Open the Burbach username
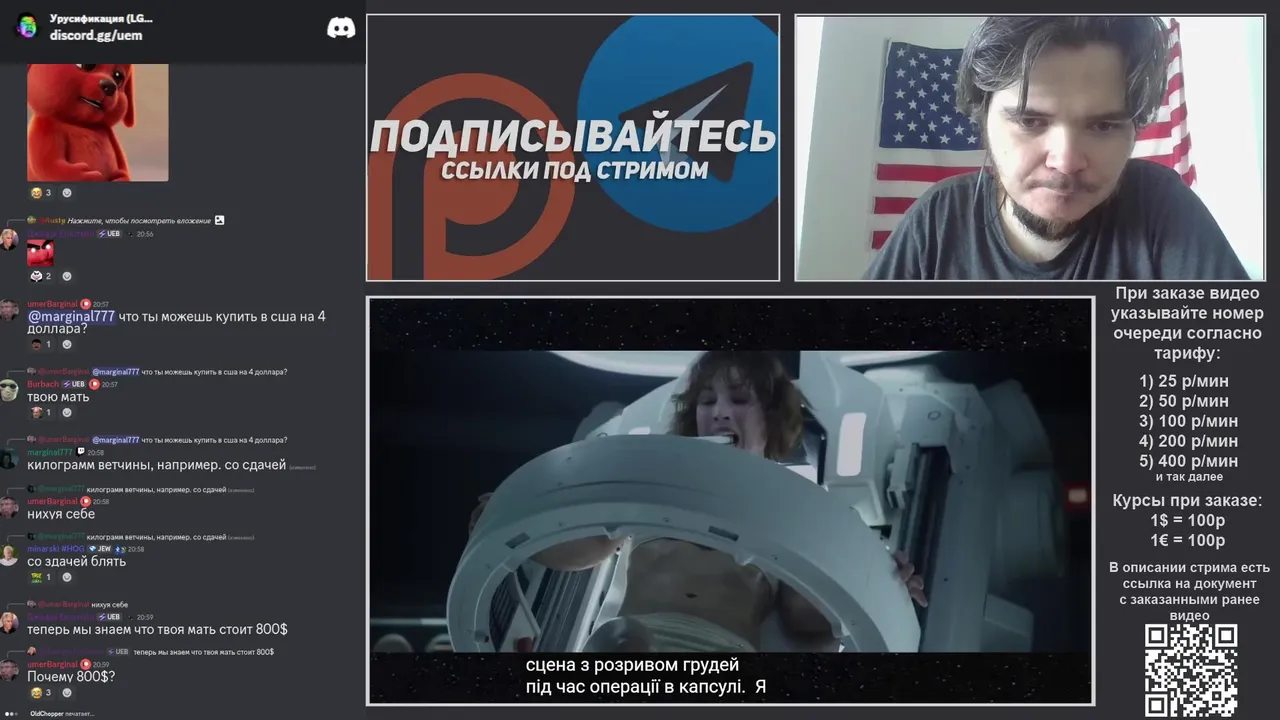The image size is (1280, 720). 43,384
